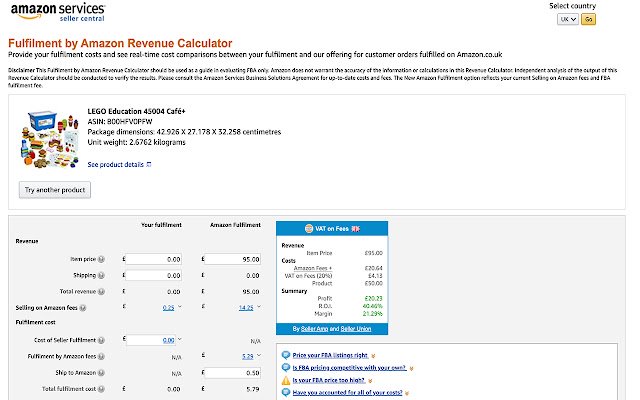This screenshot has height=400, width=640.
Task: Open the 5.29 Fulfilment by Amazon fees link
Action: tap(248, 356)
